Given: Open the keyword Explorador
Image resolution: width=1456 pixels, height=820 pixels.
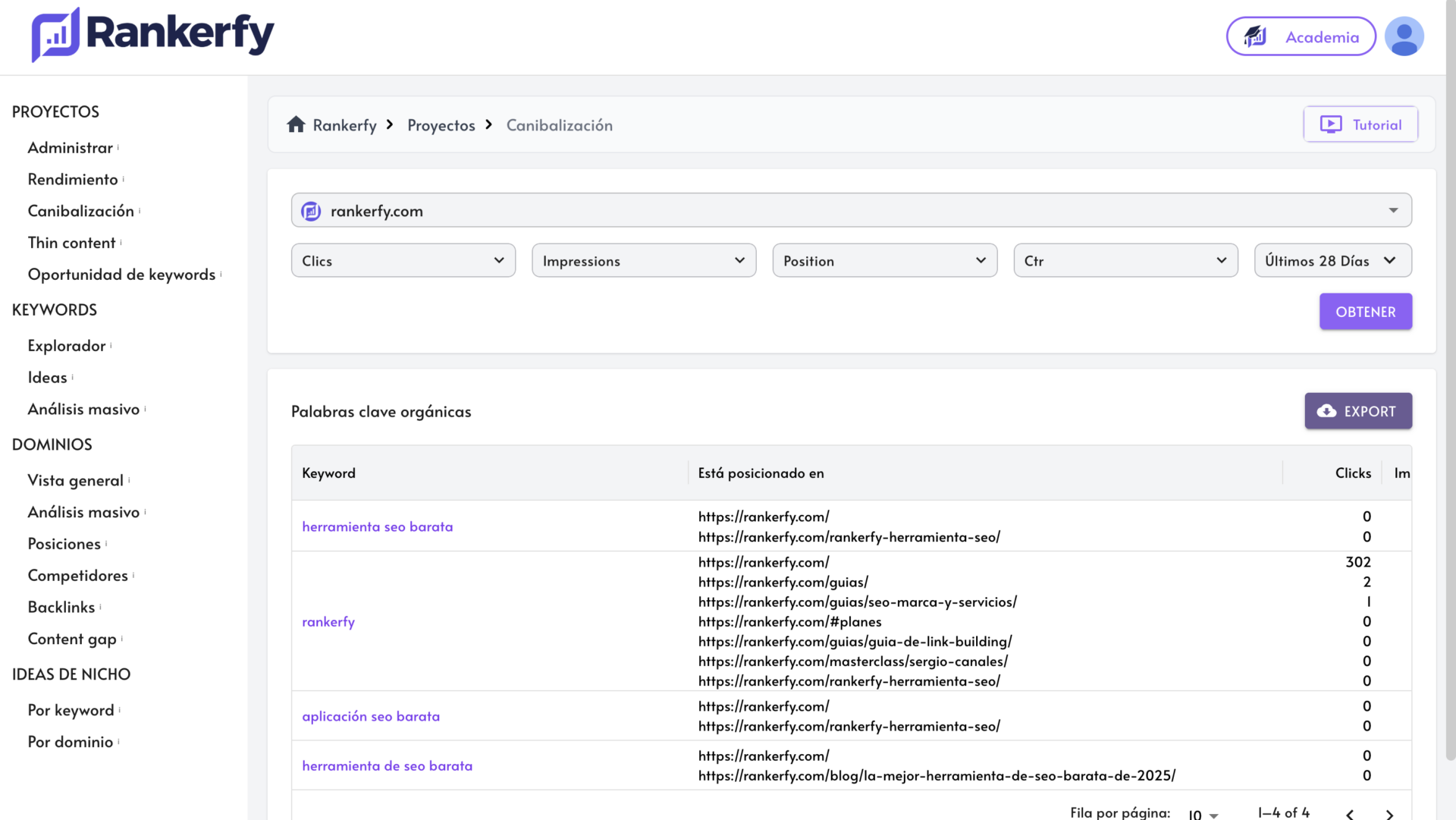Looking at the screenshot, I should 67,345.
